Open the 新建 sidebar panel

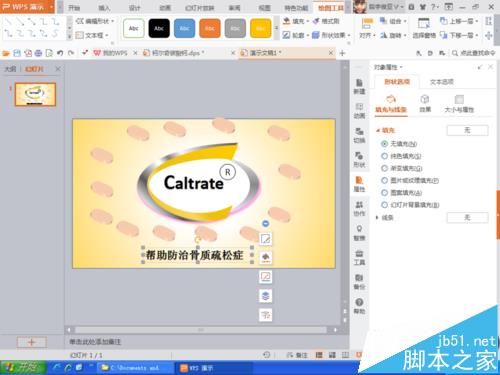(x=359, y=86)
